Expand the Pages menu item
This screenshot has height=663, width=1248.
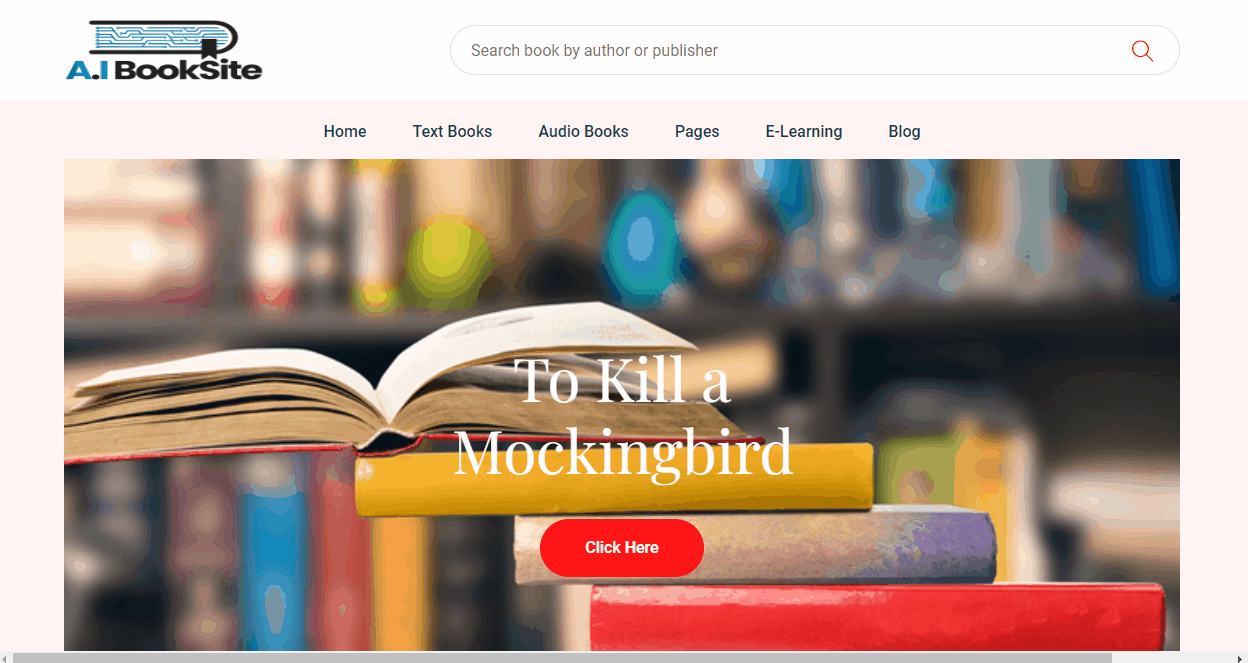tap(697, 131)
